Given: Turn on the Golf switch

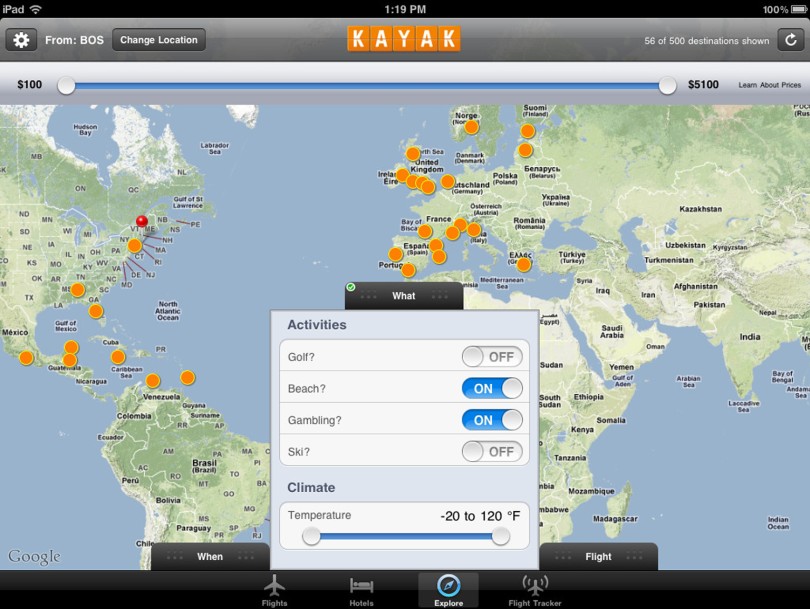Looking at the screenshot, I should [x=492, y=356].
